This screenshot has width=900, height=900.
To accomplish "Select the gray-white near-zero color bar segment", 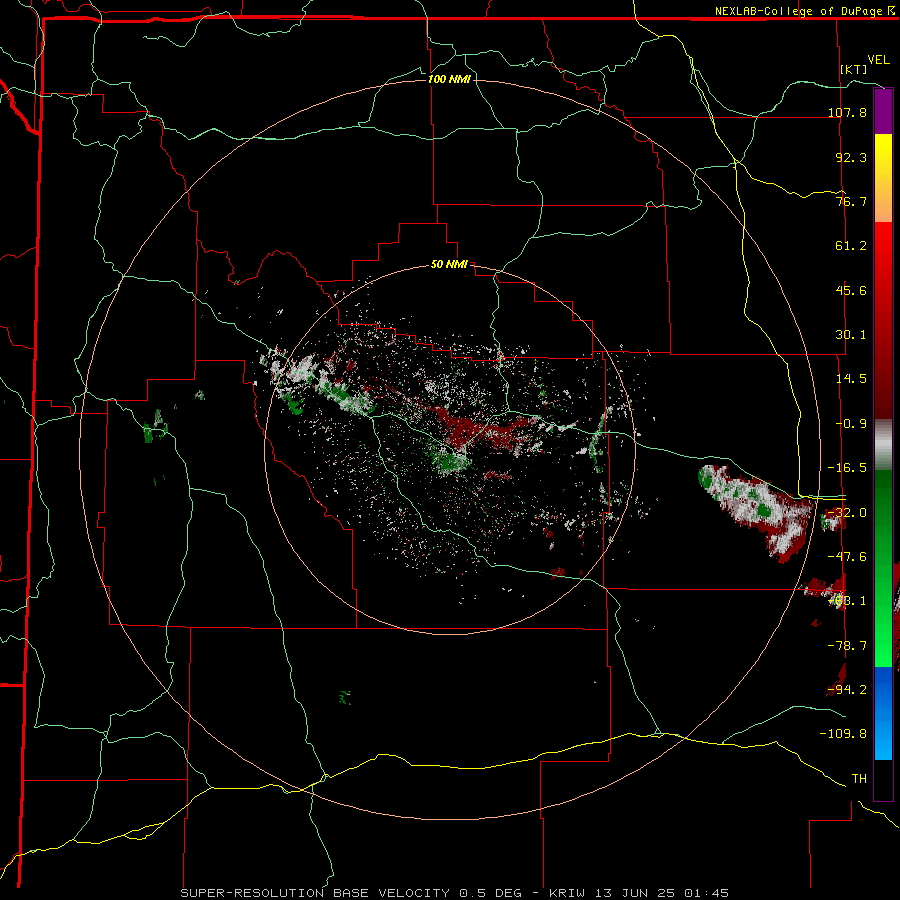I will click(883, 445).
